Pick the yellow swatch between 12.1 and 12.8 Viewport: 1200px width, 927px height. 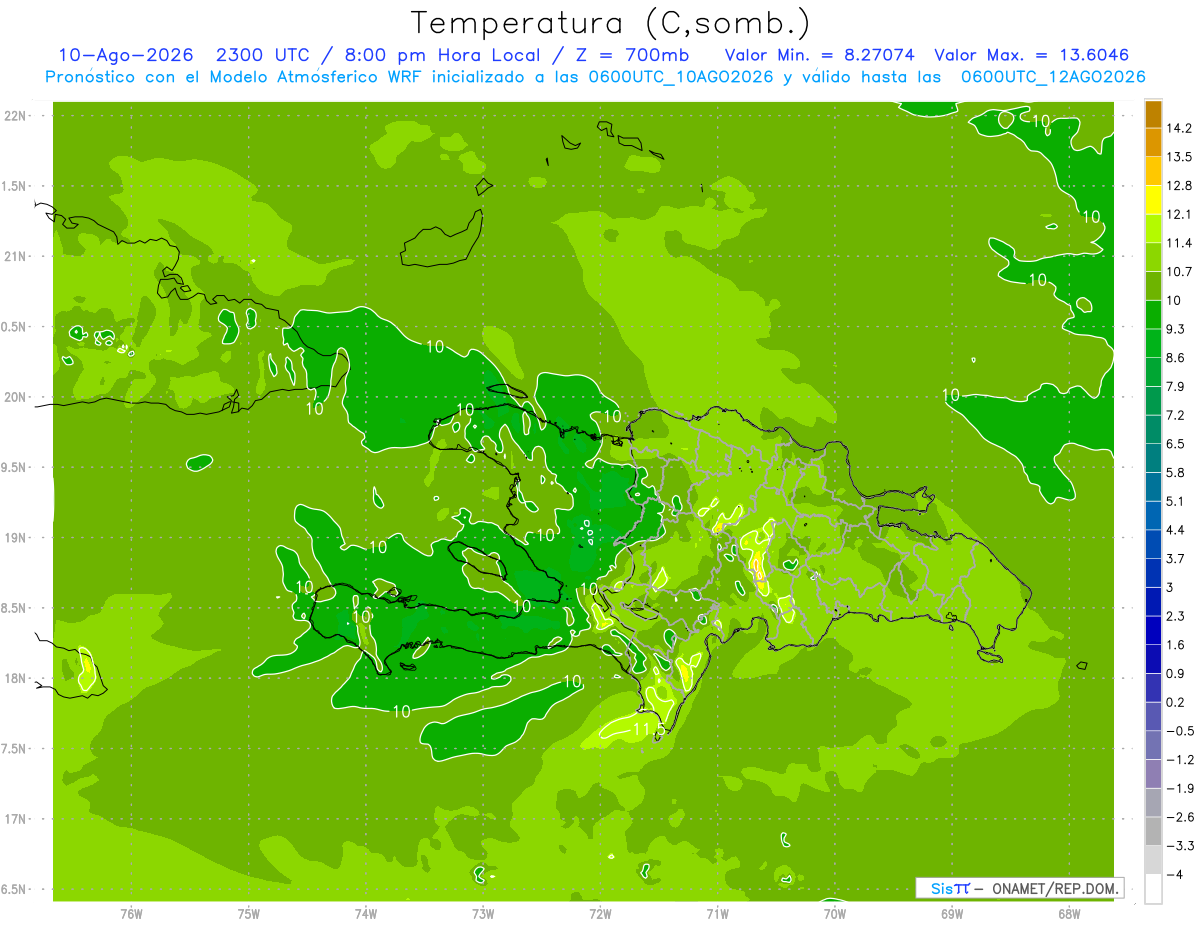[x=1153, y=200]
